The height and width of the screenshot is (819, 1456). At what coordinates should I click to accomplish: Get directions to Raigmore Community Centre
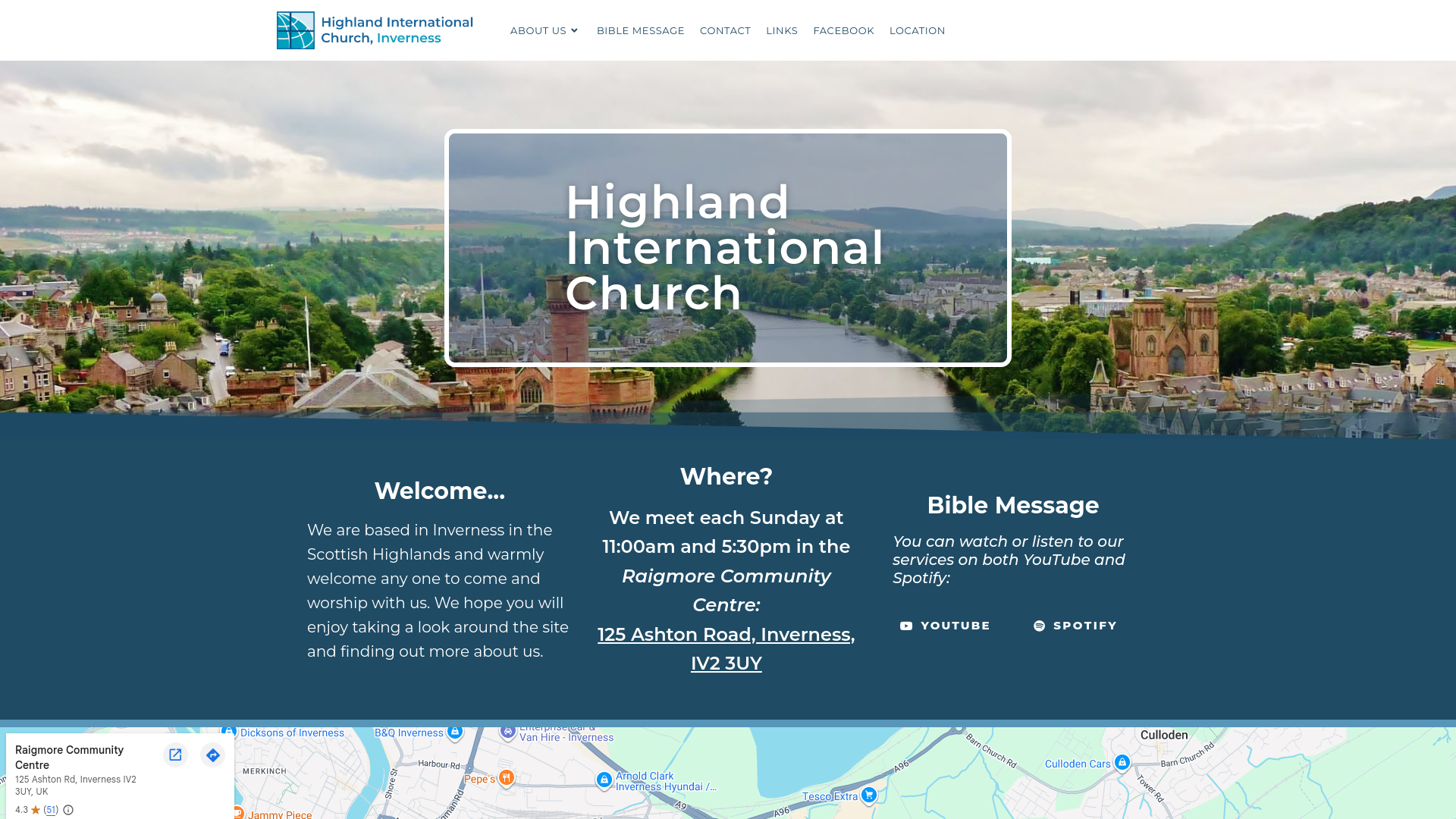tap(212, 755)
